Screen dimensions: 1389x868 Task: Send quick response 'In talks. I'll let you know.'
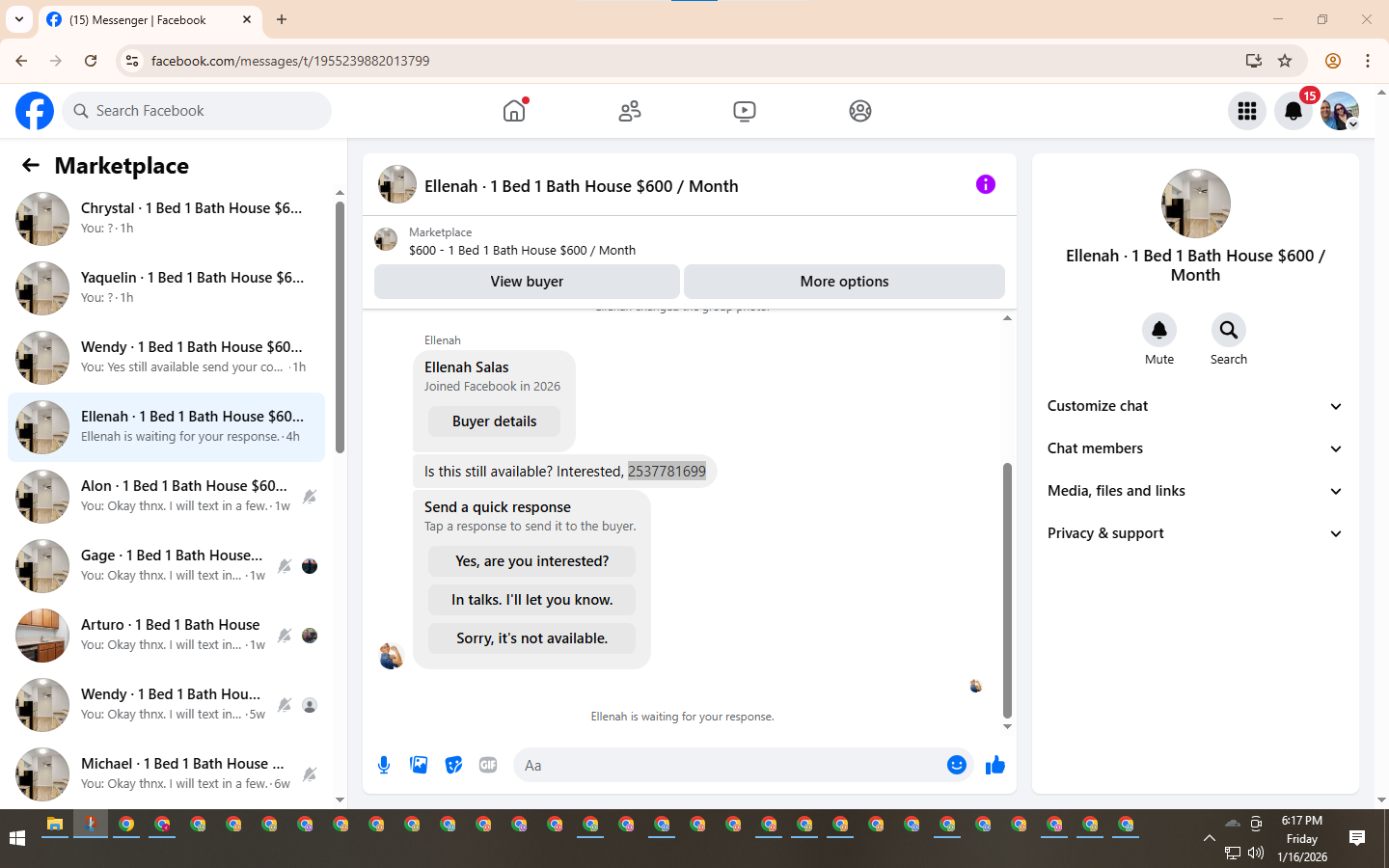pyautogui.click(x=531, y=600)
